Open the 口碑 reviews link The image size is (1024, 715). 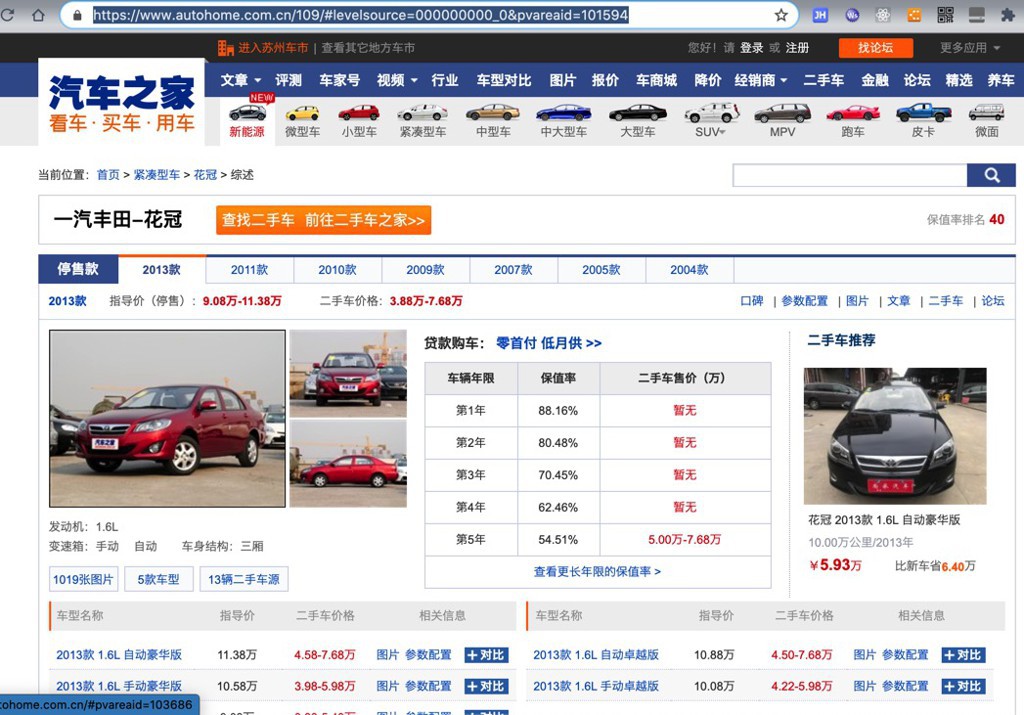pos(752,301)
